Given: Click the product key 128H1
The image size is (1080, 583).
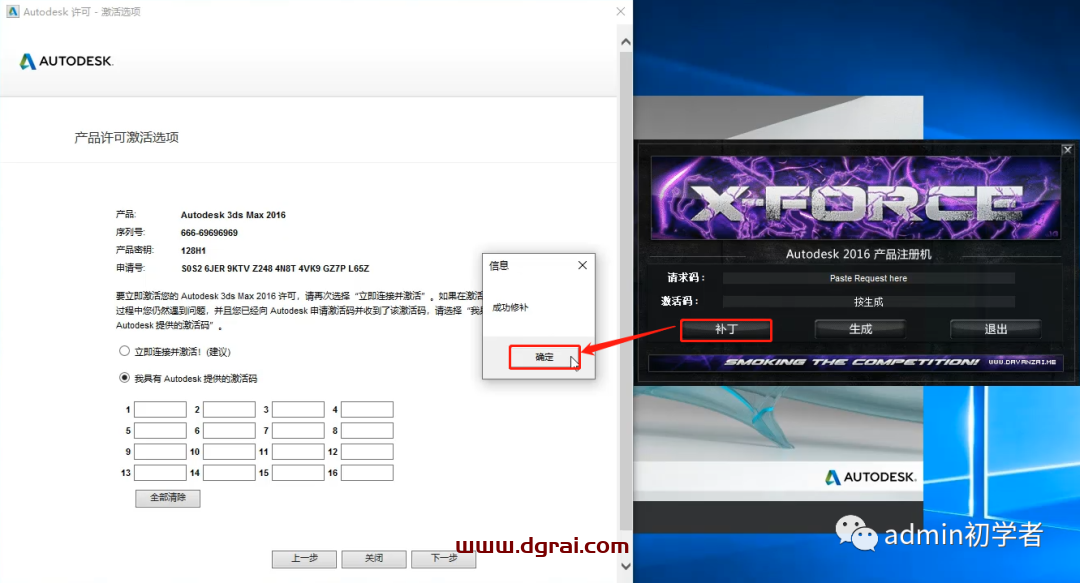Looking at the screenshot, I should 193,251.
